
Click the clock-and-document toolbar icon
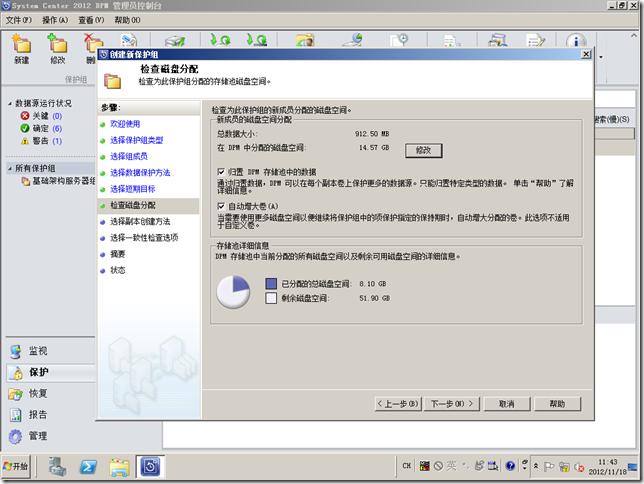click(x=399, y=40)
